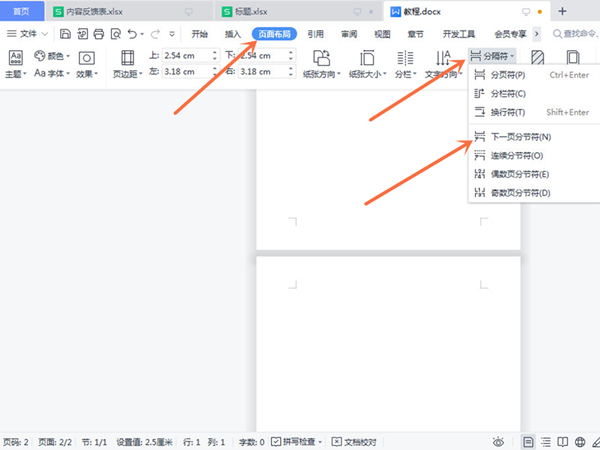
Task: Toggle page view mode icon in status bar
Action: coord(527,441)
